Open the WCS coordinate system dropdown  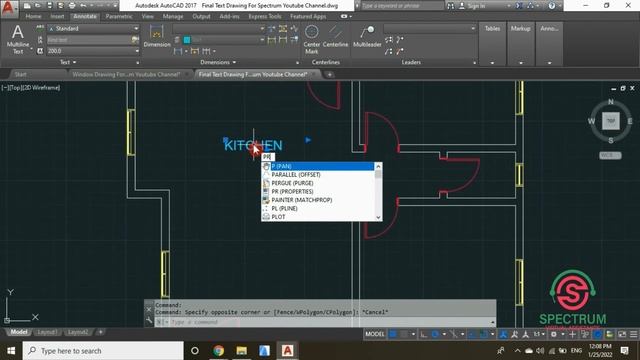pos(610,155)
